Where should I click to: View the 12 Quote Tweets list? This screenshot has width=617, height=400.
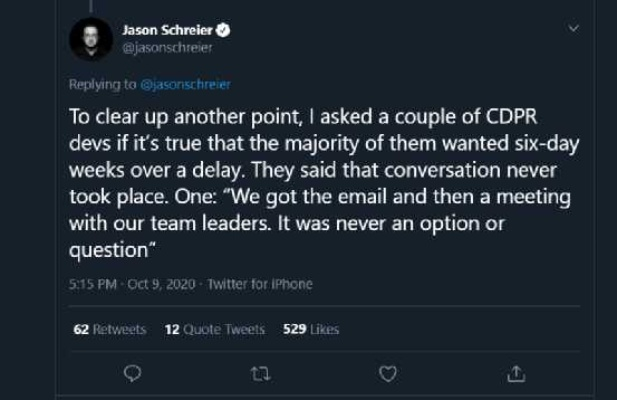click(x=214, y=329)
